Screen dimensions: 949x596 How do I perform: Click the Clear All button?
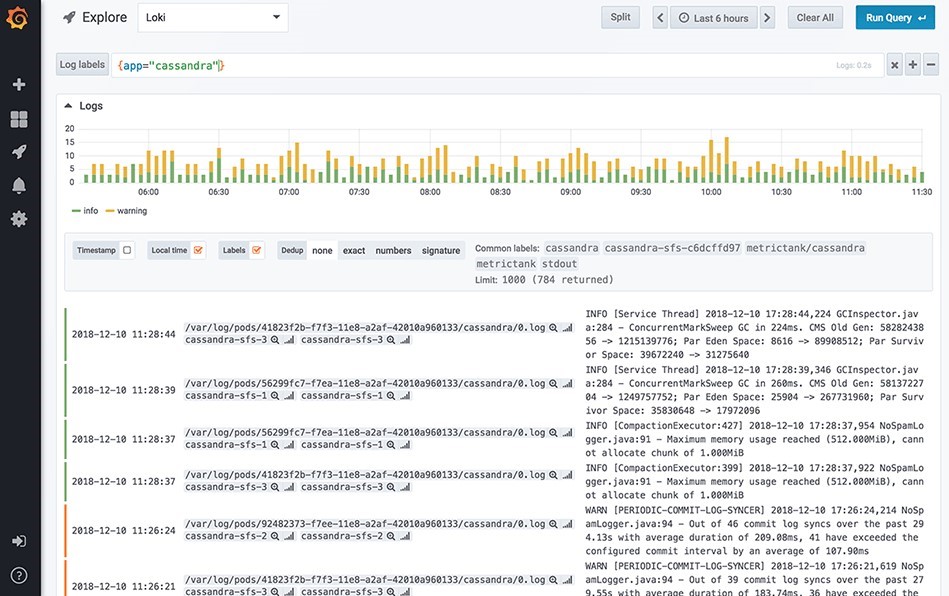point(815,18)
